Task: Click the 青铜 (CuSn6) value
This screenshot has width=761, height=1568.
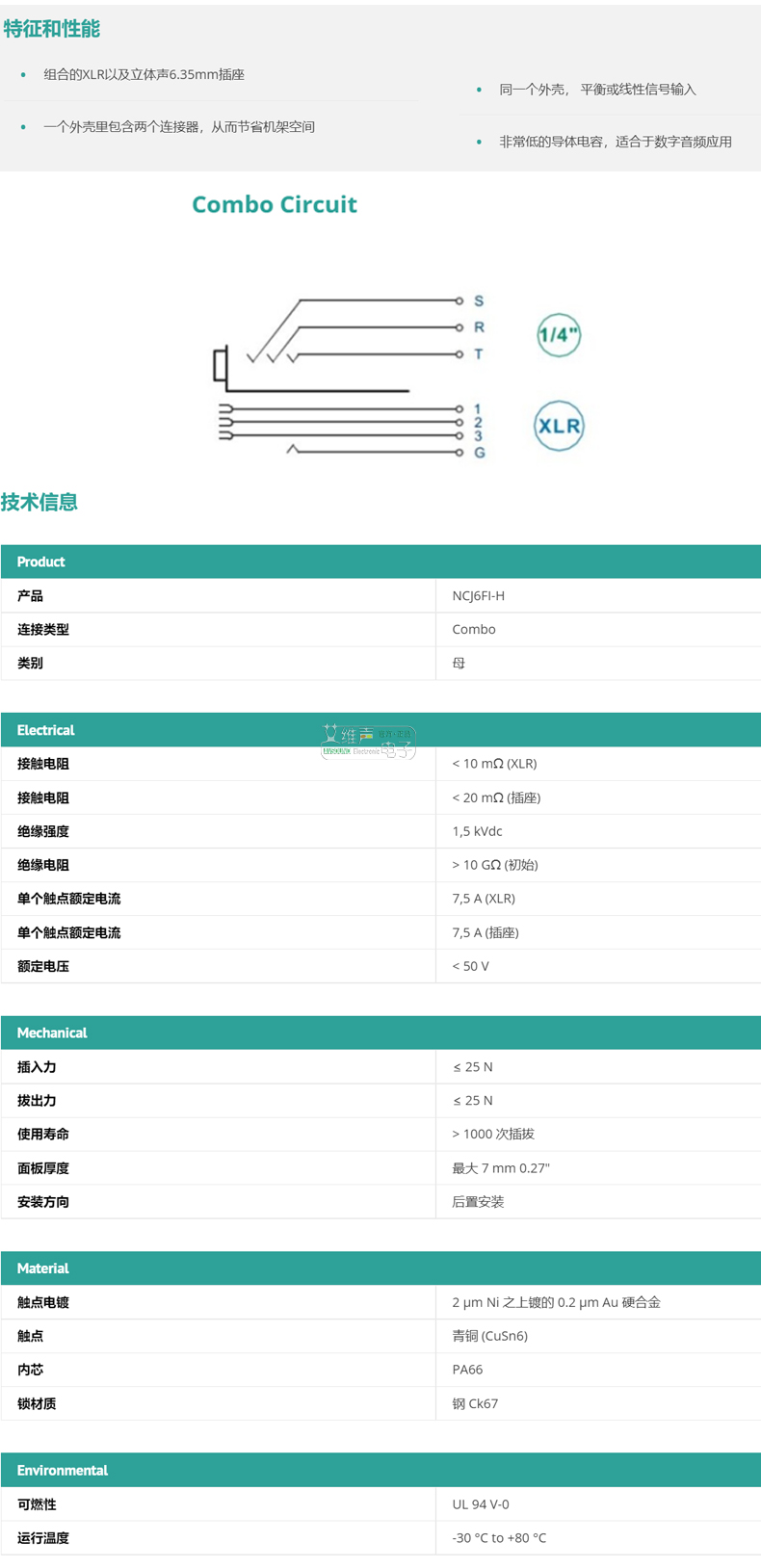Action: (x=489, y=1336)
